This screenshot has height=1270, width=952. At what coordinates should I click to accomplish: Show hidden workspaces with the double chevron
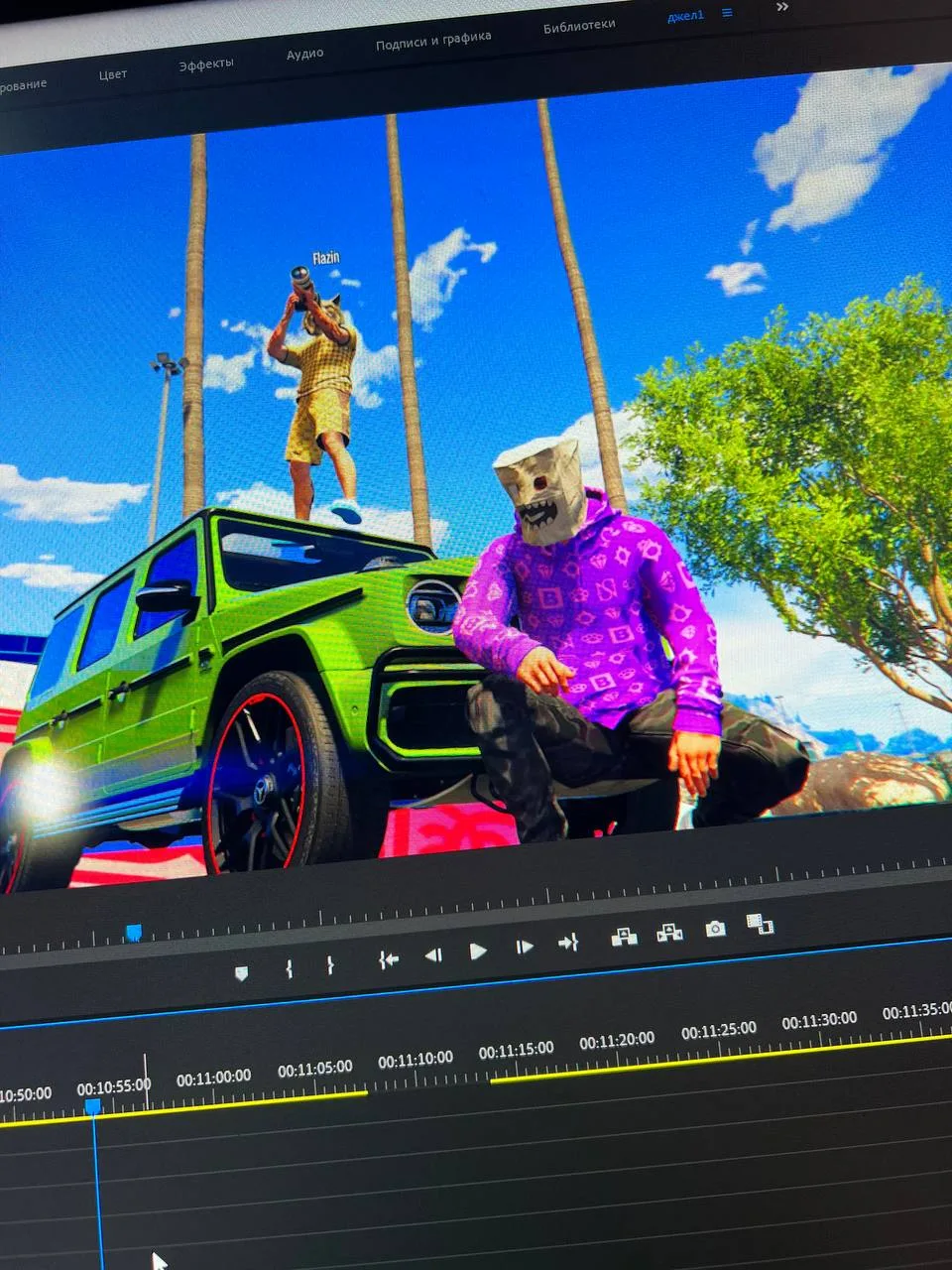pyautogui.click(x=782, y=7)
